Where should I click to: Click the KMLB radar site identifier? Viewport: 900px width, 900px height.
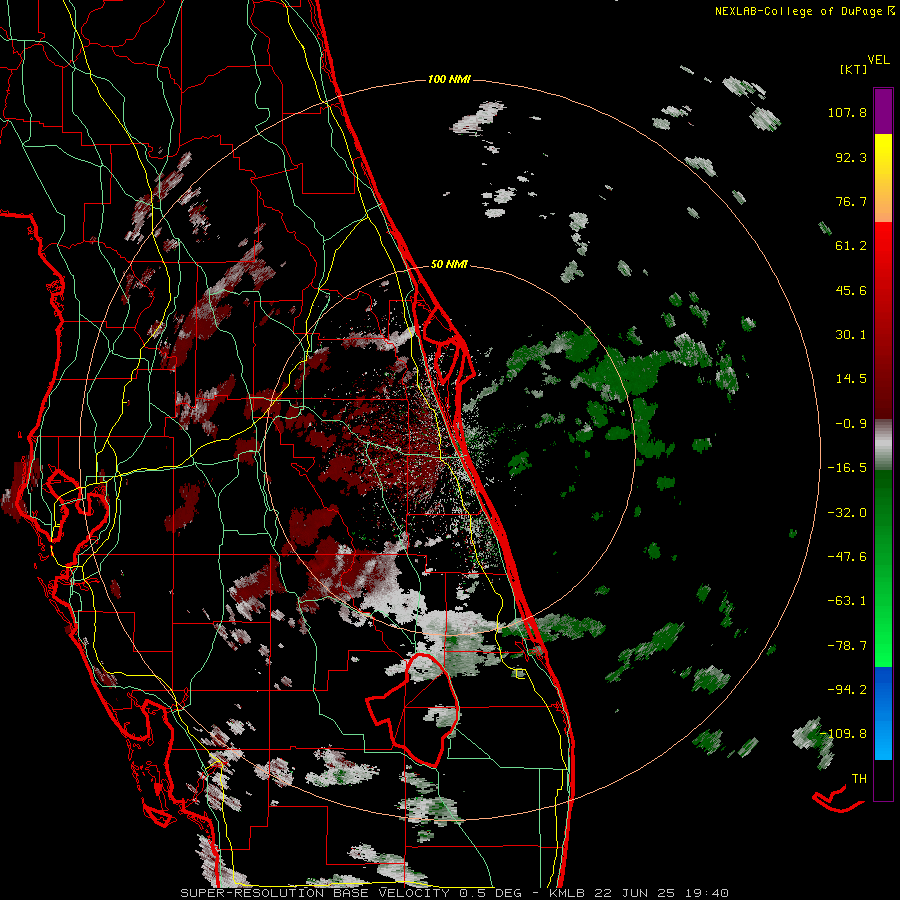(x=567, y=893)
